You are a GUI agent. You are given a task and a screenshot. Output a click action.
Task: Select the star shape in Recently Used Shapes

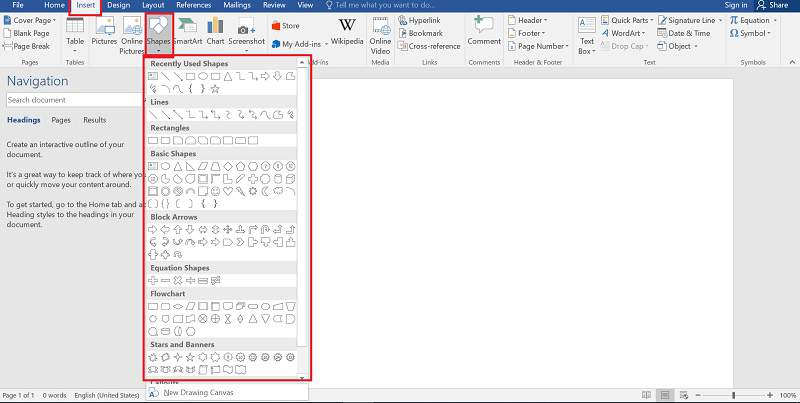[214, 90]
